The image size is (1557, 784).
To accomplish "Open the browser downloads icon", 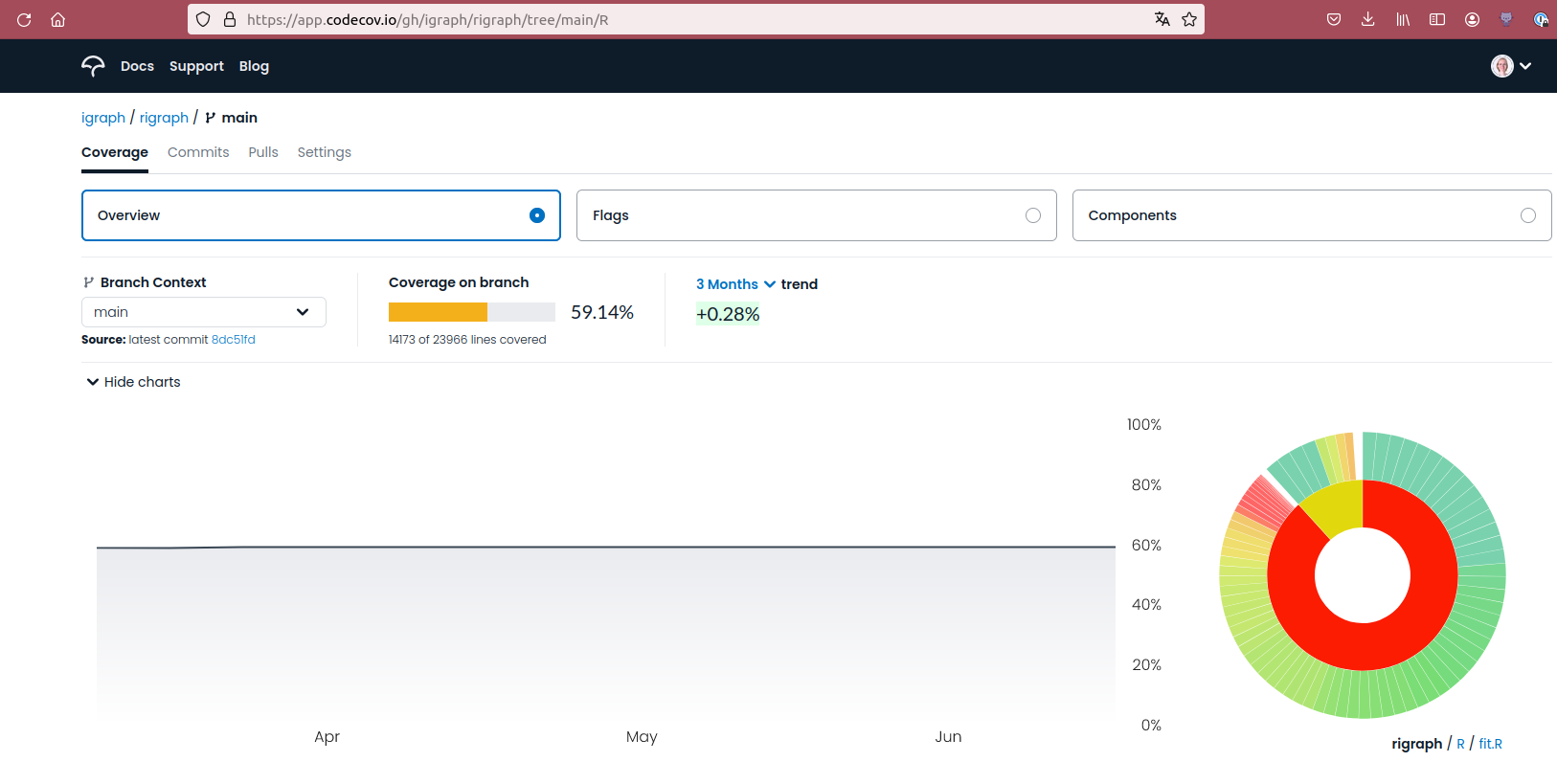I will tap(1368, 19).
